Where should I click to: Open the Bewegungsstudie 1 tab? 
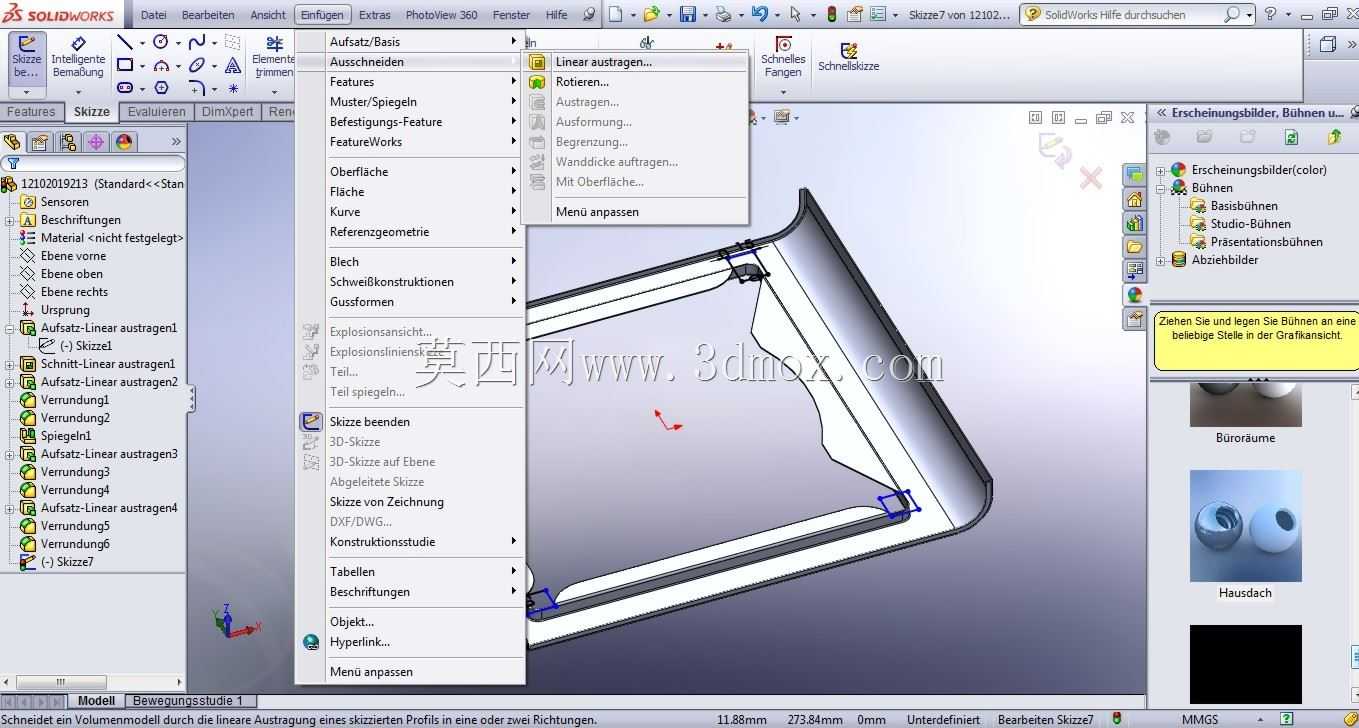(x=189, y=701)
